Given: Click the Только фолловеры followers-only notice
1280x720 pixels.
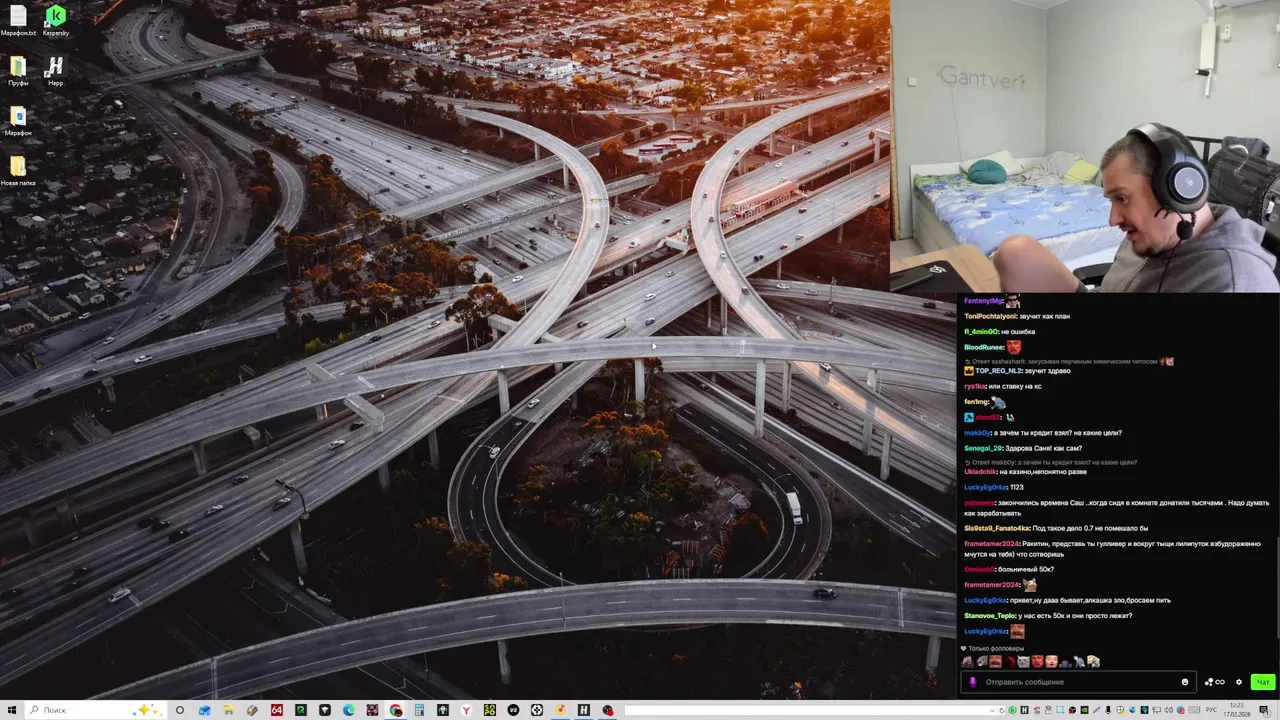Looking at the screenshot, I should [992, 648].
